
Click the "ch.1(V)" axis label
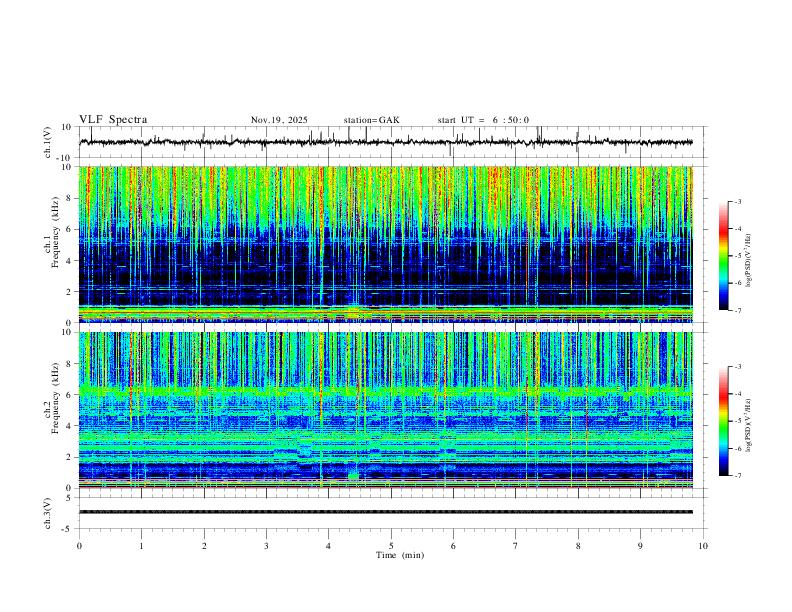[48, 142]
